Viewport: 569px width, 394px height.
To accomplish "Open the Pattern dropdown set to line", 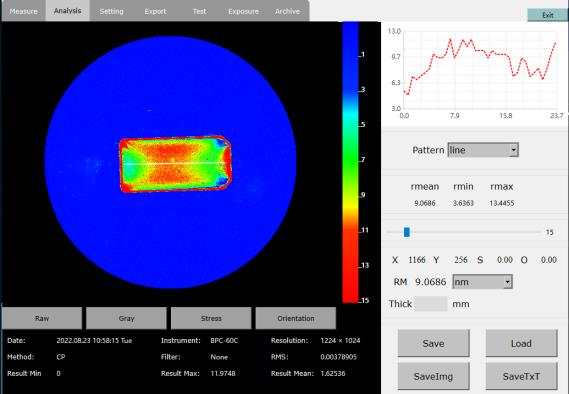I will click(x=483, y=150).
